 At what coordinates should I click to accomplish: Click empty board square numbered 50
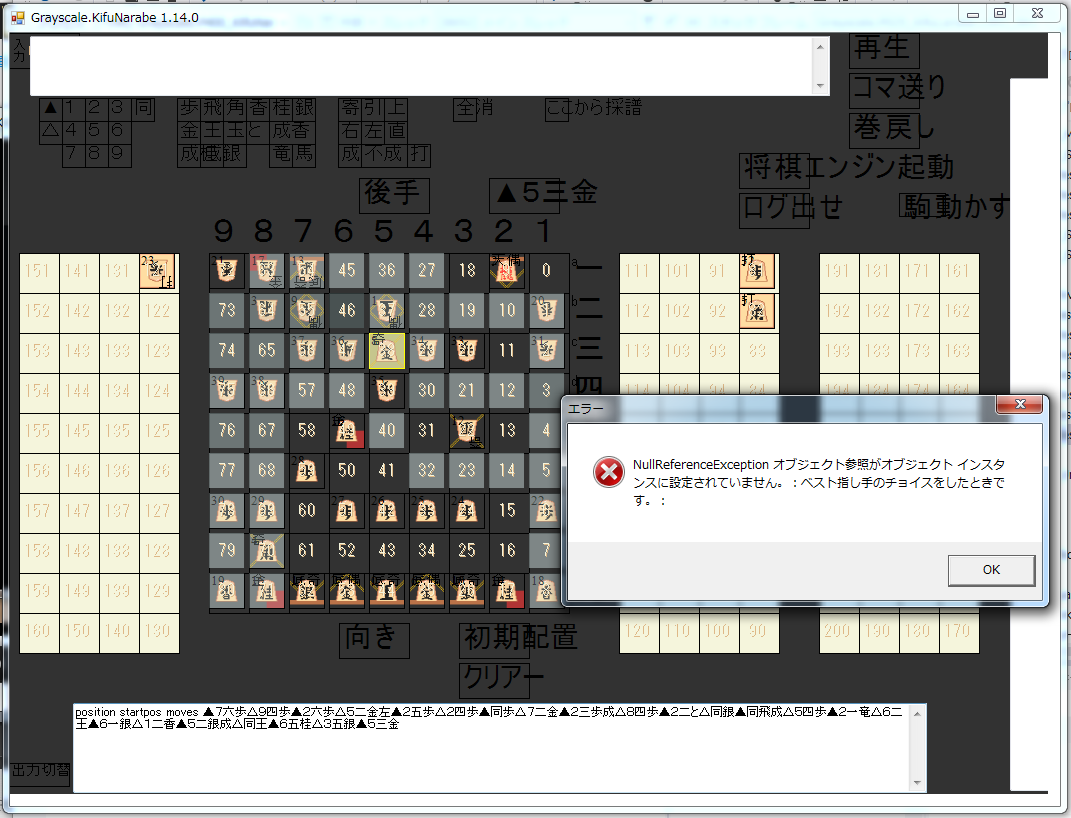[346, 470]
